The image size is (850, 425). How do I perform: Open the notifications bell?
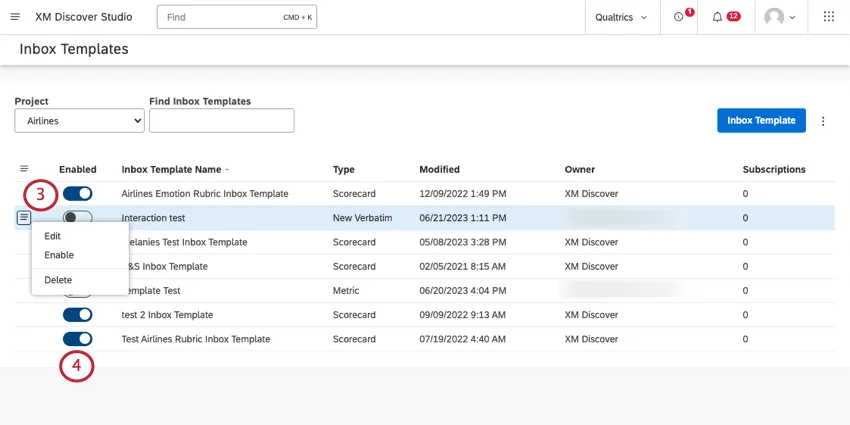(x=718, y=17)
